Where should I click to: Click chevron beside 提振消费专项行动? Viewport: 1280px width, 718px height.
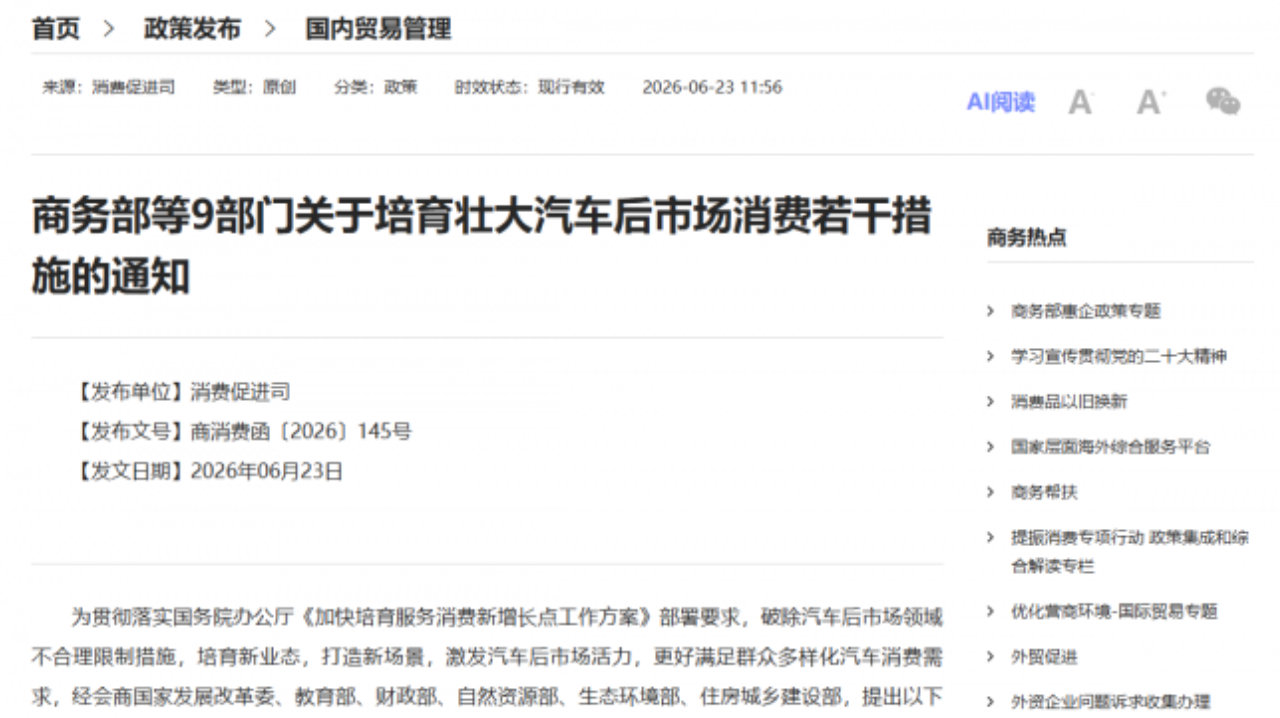click(991, 537)
